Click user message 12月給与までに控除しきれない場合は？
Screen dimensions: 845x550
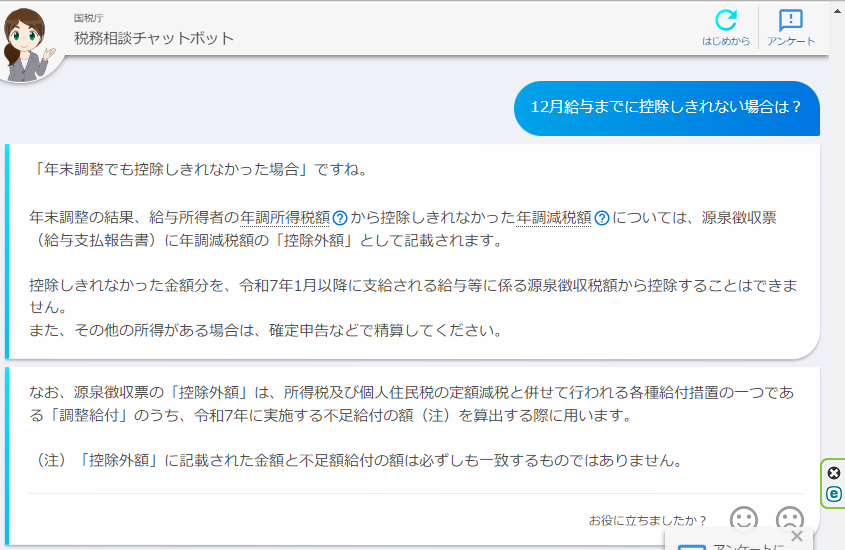pyautogui.click(x=667, y=108)
